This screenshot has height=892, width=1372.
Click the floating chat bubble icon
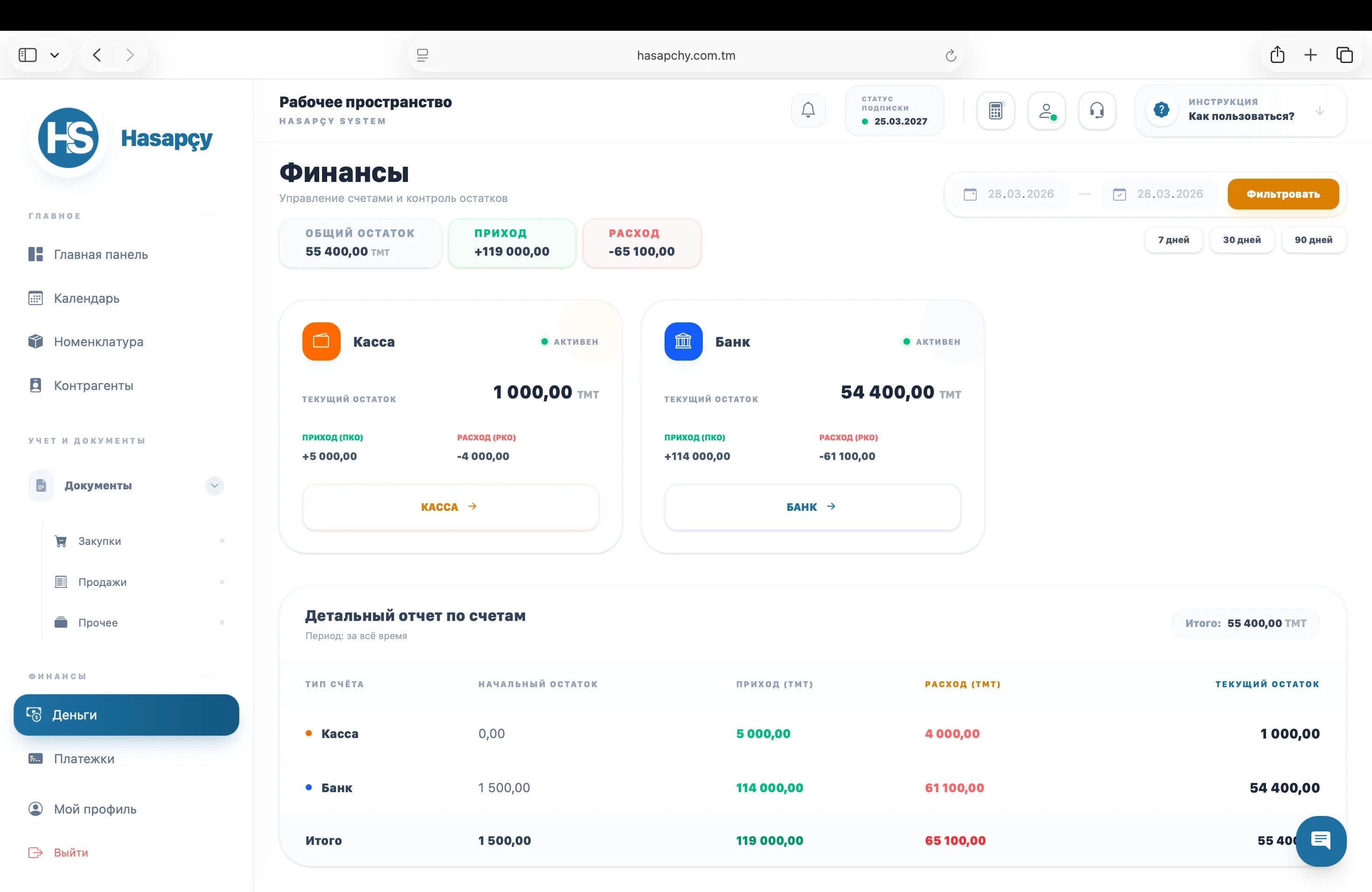coord(1320,840)
